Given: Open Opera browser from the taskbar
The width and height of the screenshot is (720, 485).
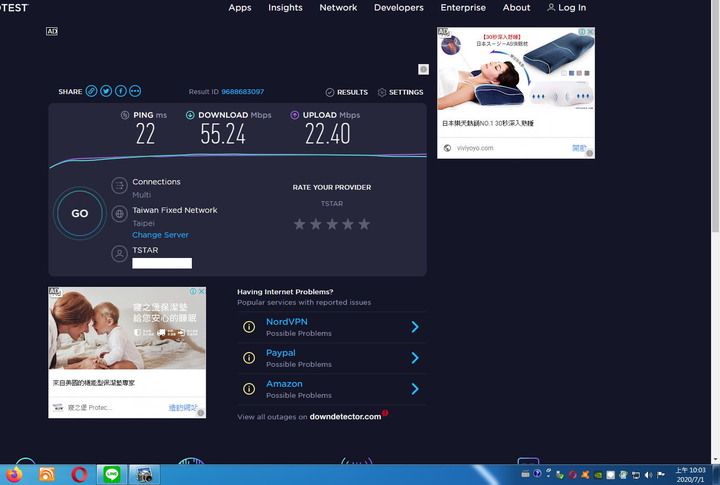Looking at the screenshot, I should pyautogui.click(x=79, y=474).
